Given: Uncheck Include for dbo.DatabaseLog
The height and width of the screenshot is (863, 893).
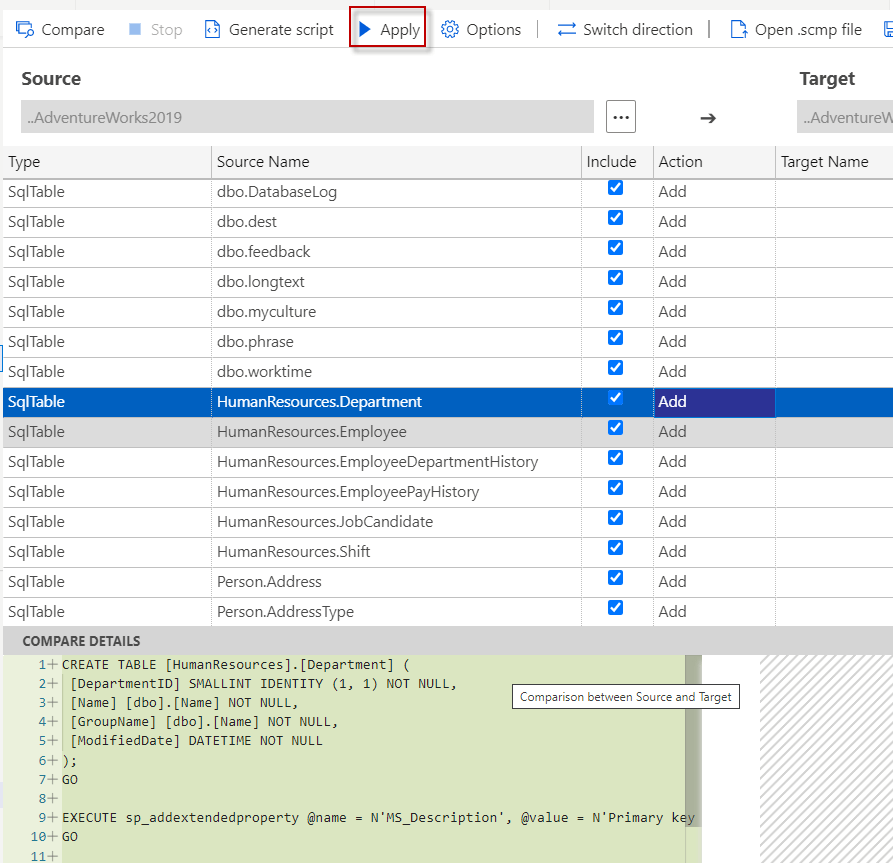Looking at the screenshot, I should click(x=616, y=188).
